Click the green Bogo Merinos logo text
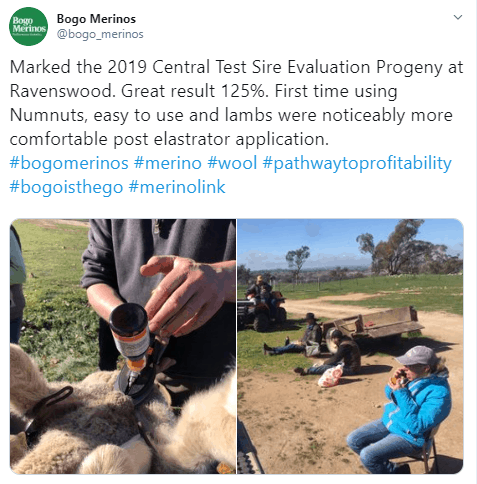 coord(29,25)
